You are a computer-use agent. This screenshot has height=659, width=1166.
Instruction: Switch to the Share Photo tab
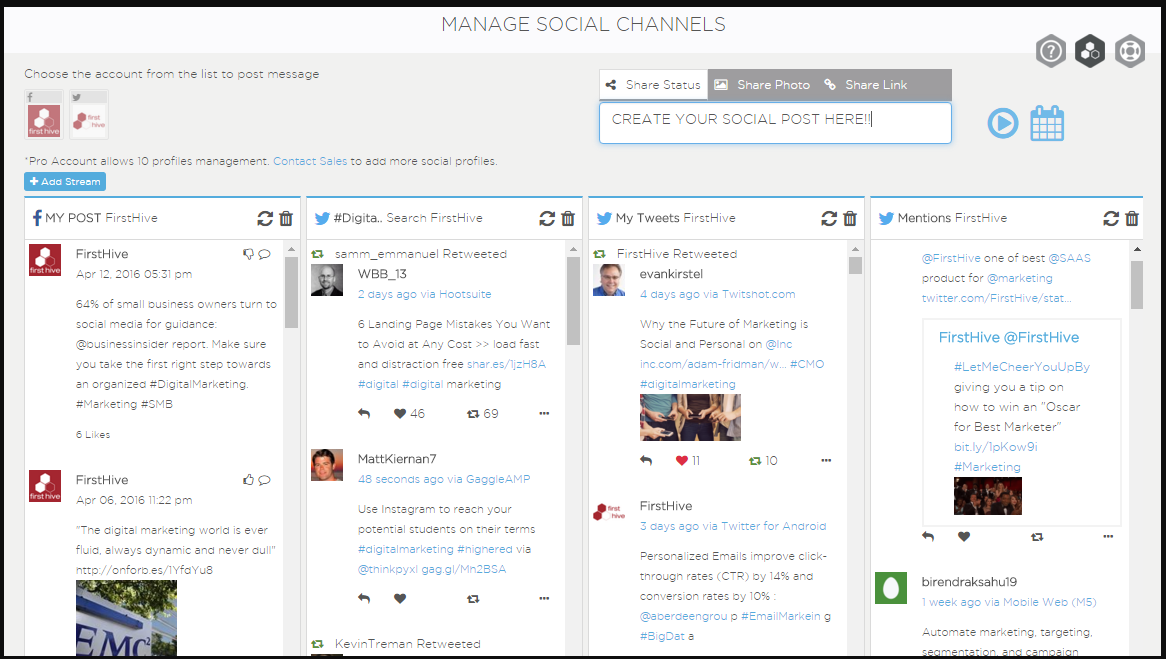763,85
